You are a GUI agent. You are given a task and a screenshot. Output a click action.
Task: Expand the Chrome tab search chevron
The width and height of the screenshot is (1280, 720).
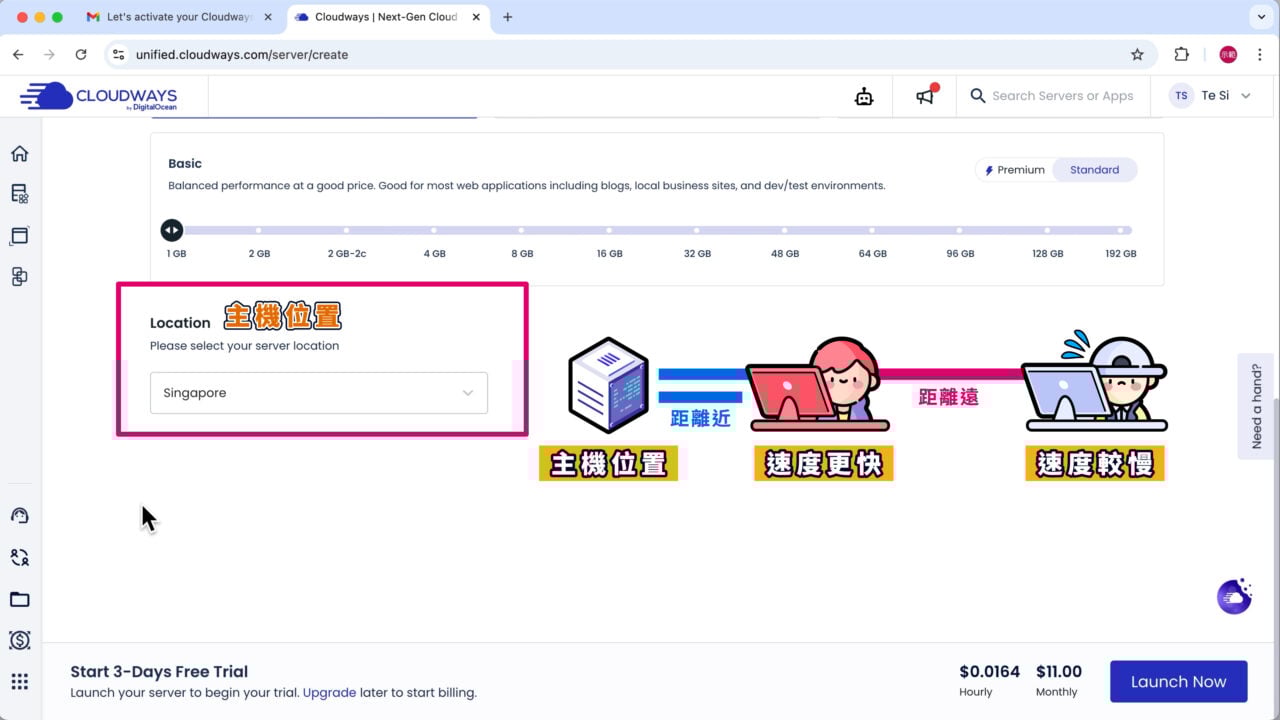coord(1260,17)
